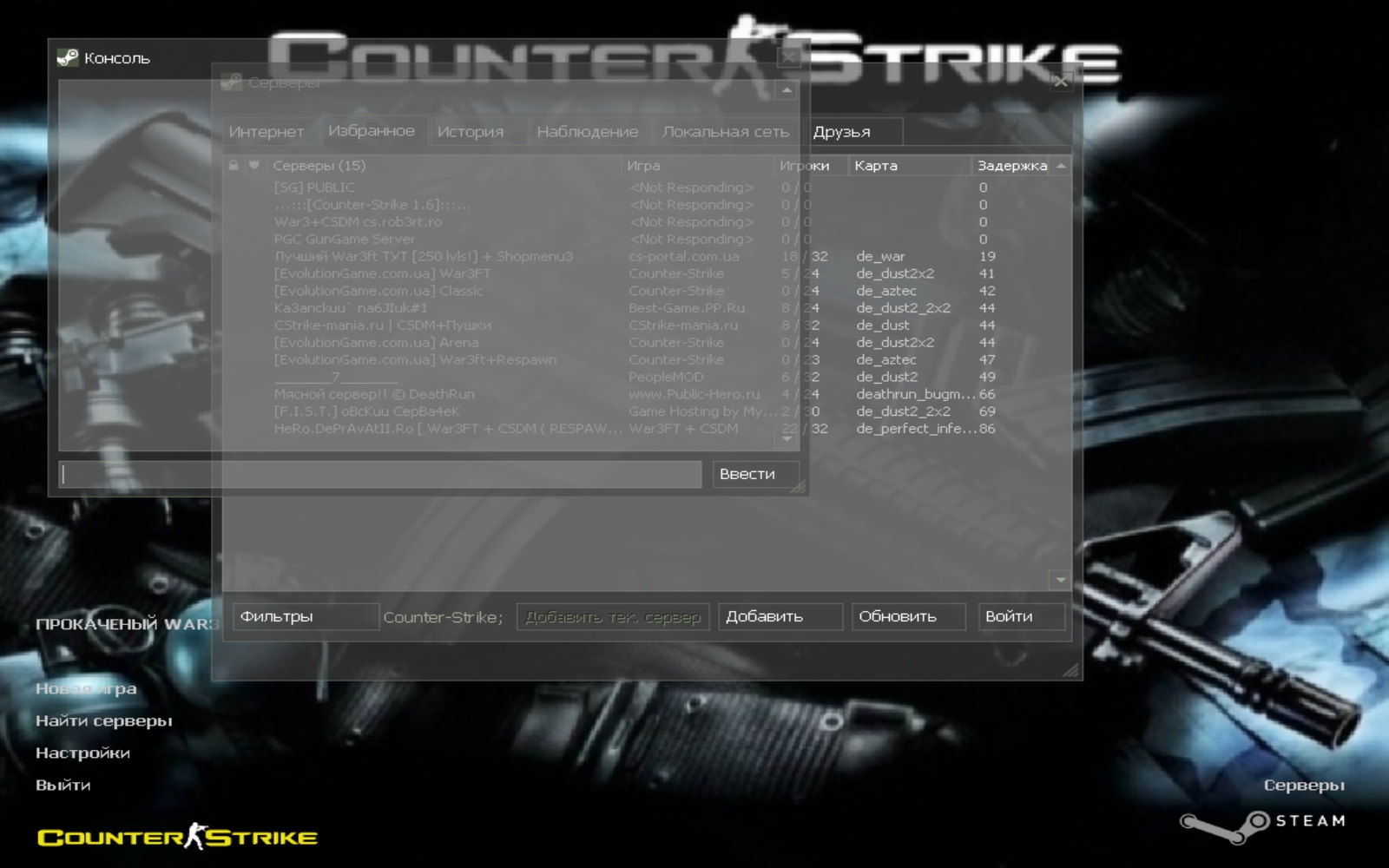Click the lock (password) column header icon

pos(234,165)
